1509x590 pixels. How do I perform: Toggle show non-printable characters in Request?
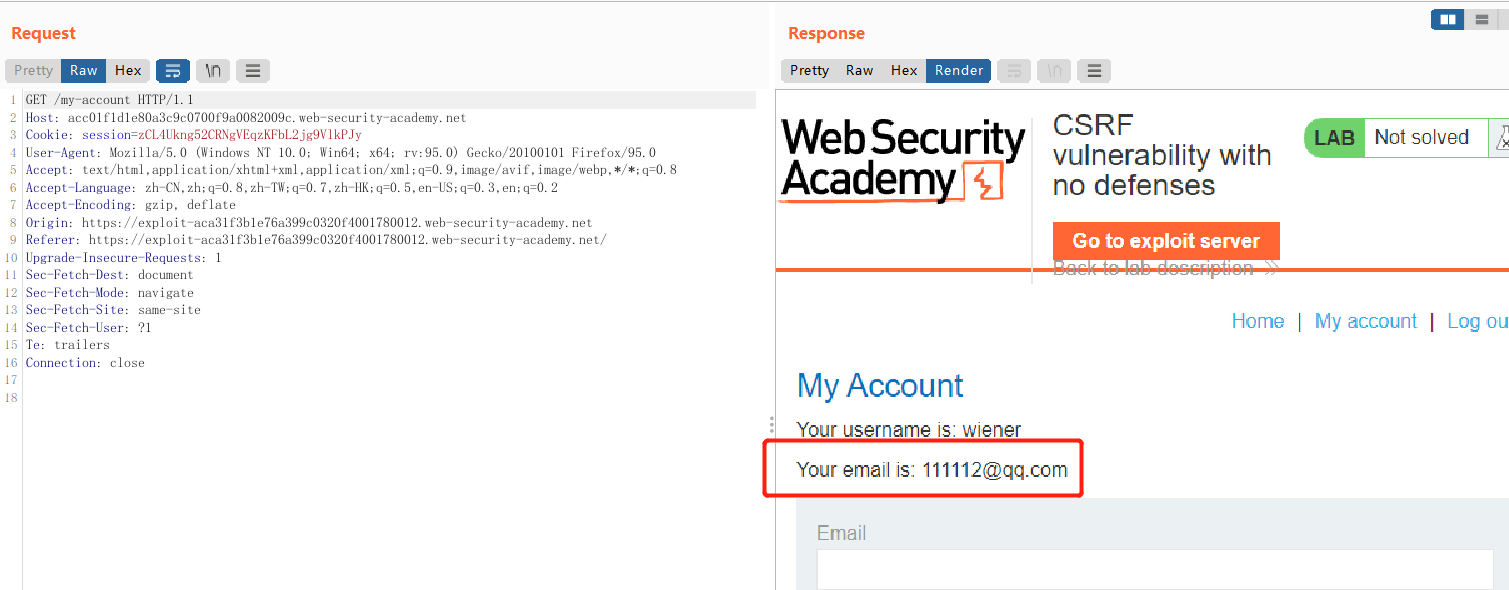213,71
